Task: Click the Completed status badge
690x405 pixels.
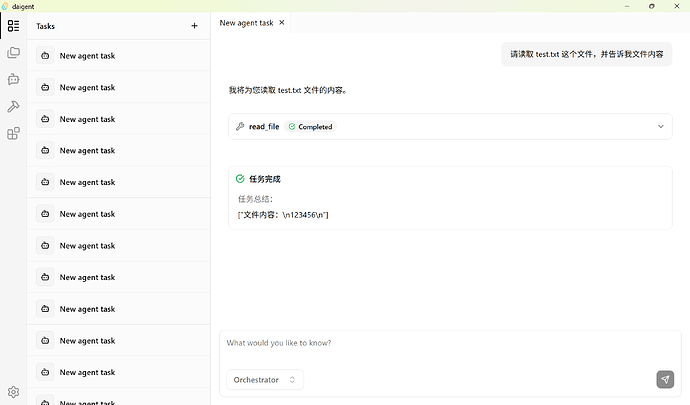Action: [310, 127]
